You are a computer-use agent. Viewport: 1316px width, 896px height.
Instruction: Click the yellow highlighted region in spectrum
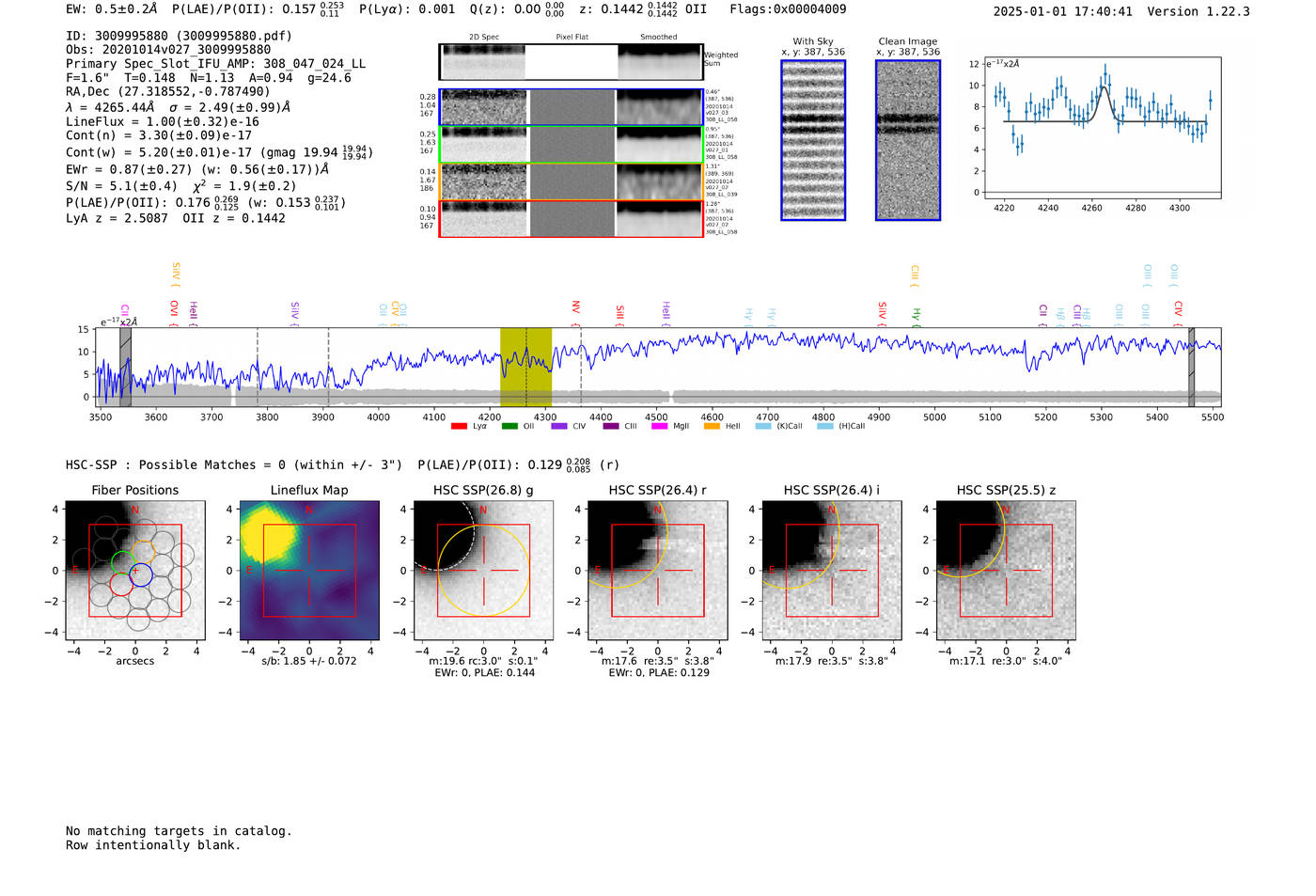[x=525, y=368]
